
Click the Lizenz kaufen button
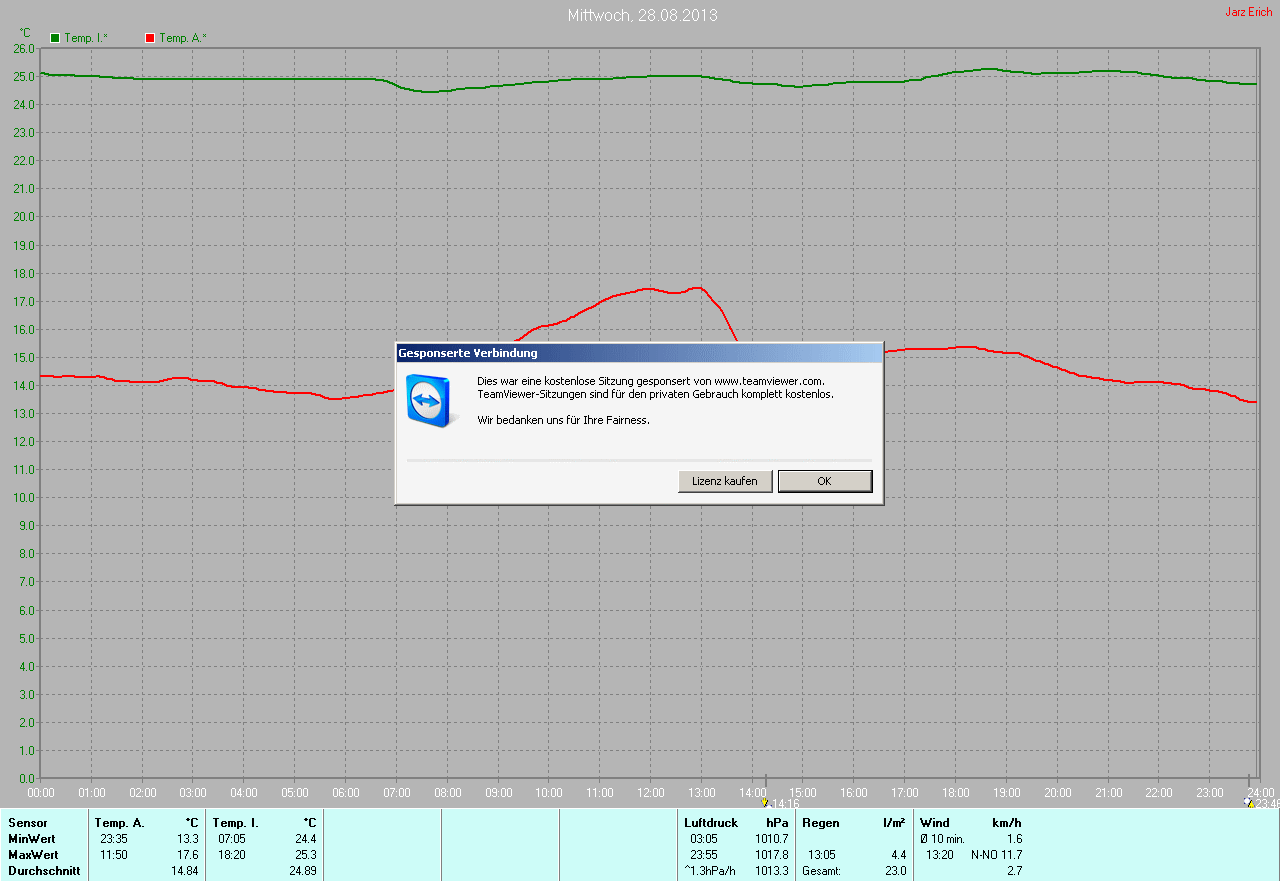tap(725, 481)
